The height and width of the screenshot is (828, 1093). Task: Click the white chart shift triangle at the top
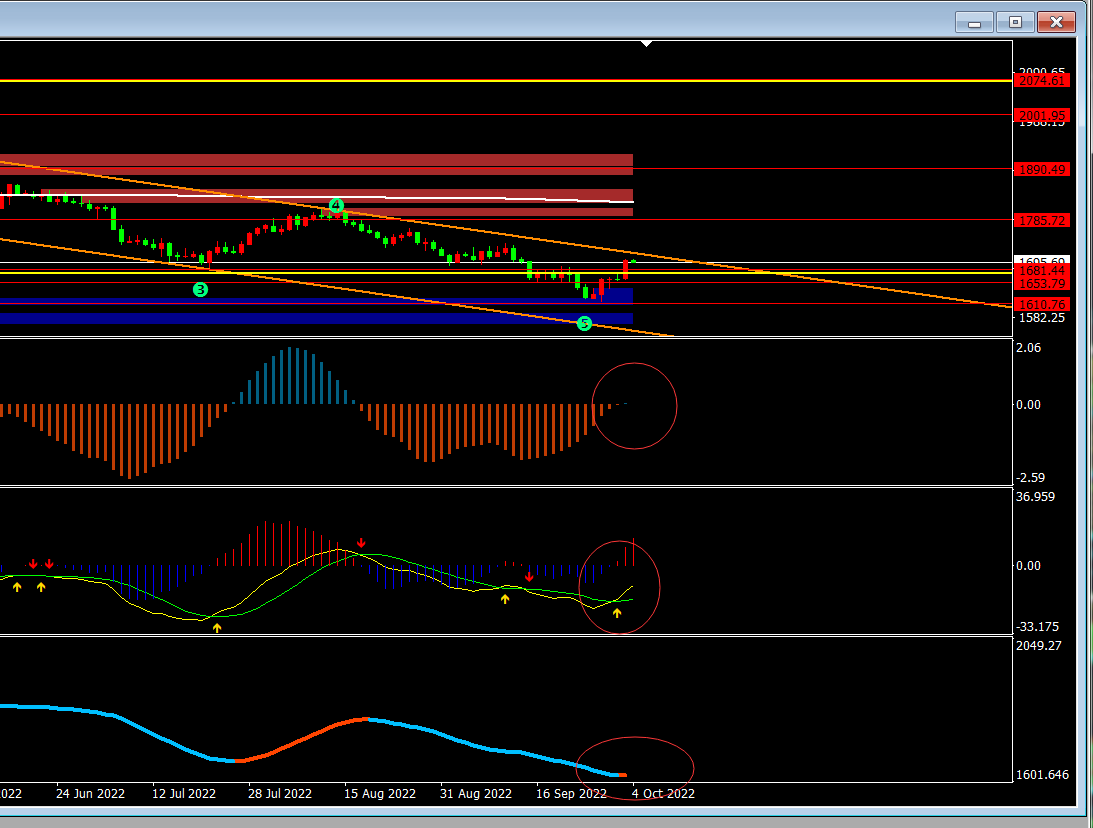647,44
